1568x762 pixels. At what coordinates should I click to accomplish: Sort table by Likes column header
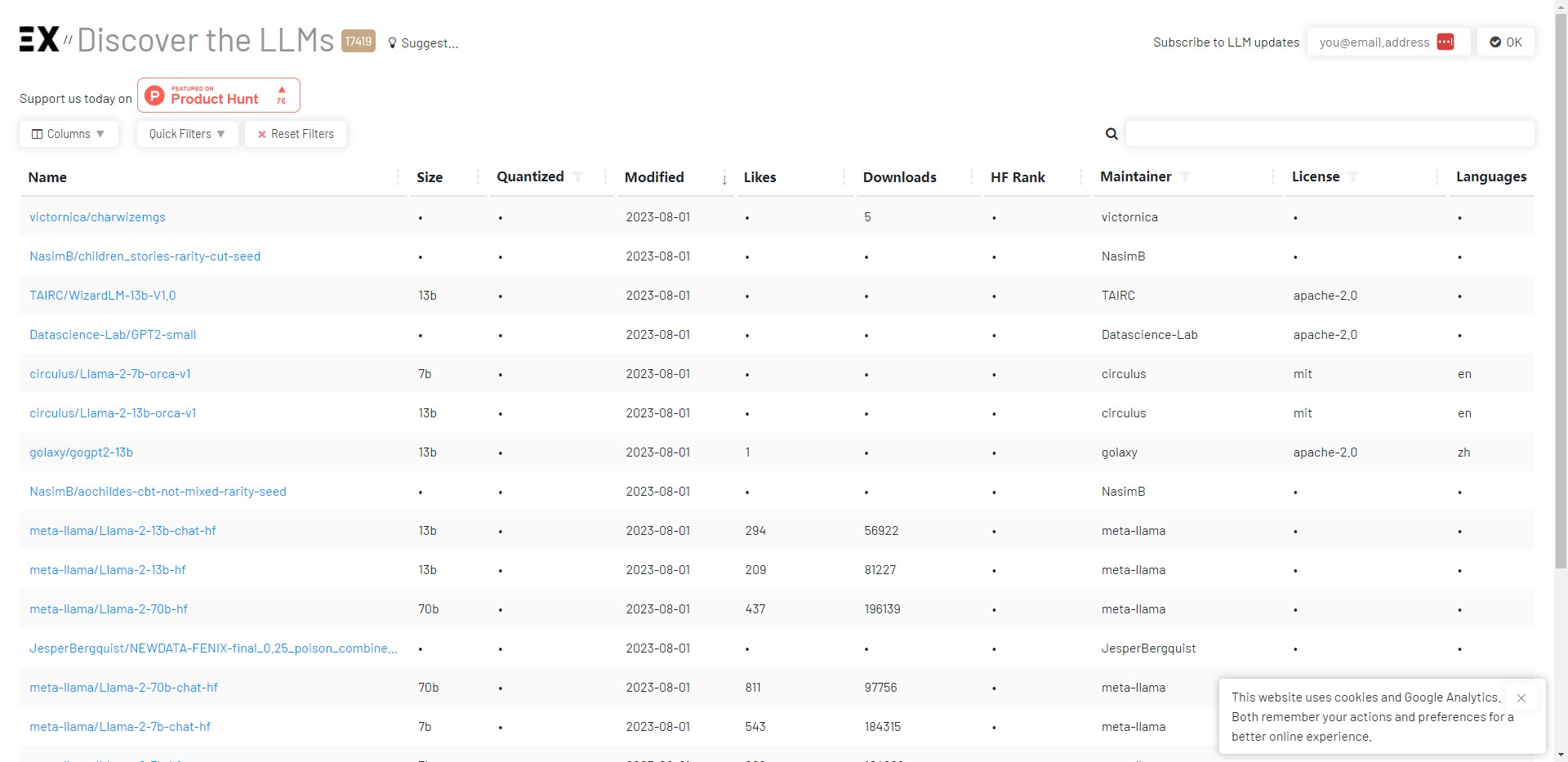759,177
